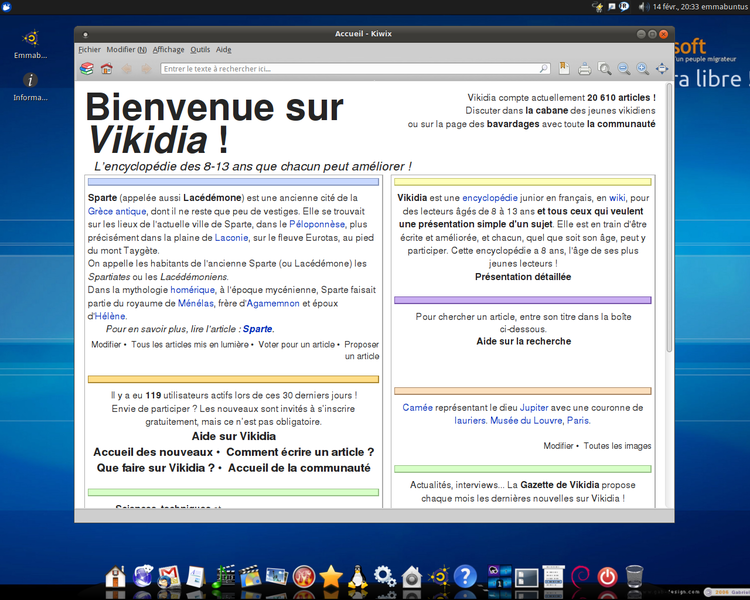Follow the Agamemnon link

click(x=273, y=303)
